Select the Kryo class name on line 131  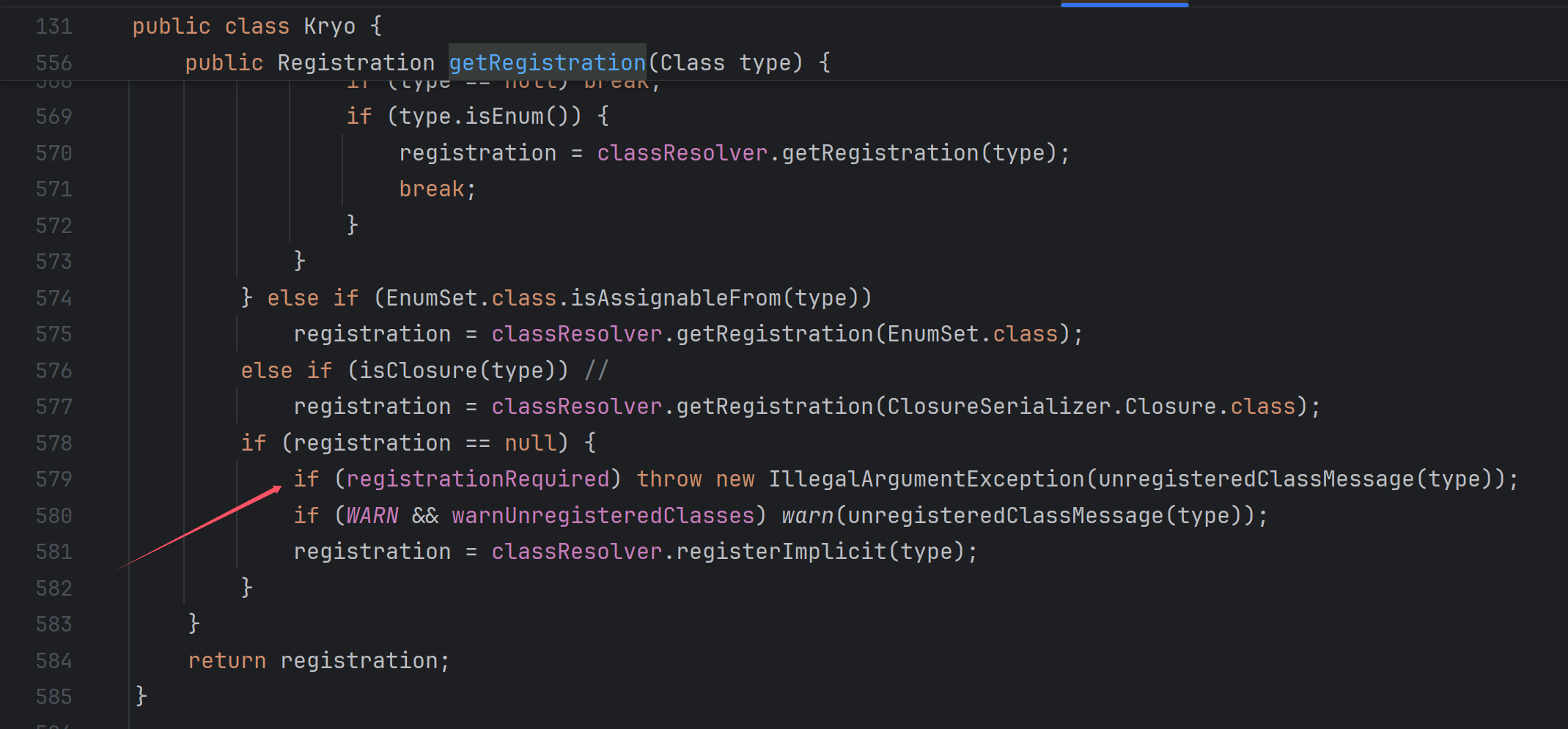coord(330,26)
